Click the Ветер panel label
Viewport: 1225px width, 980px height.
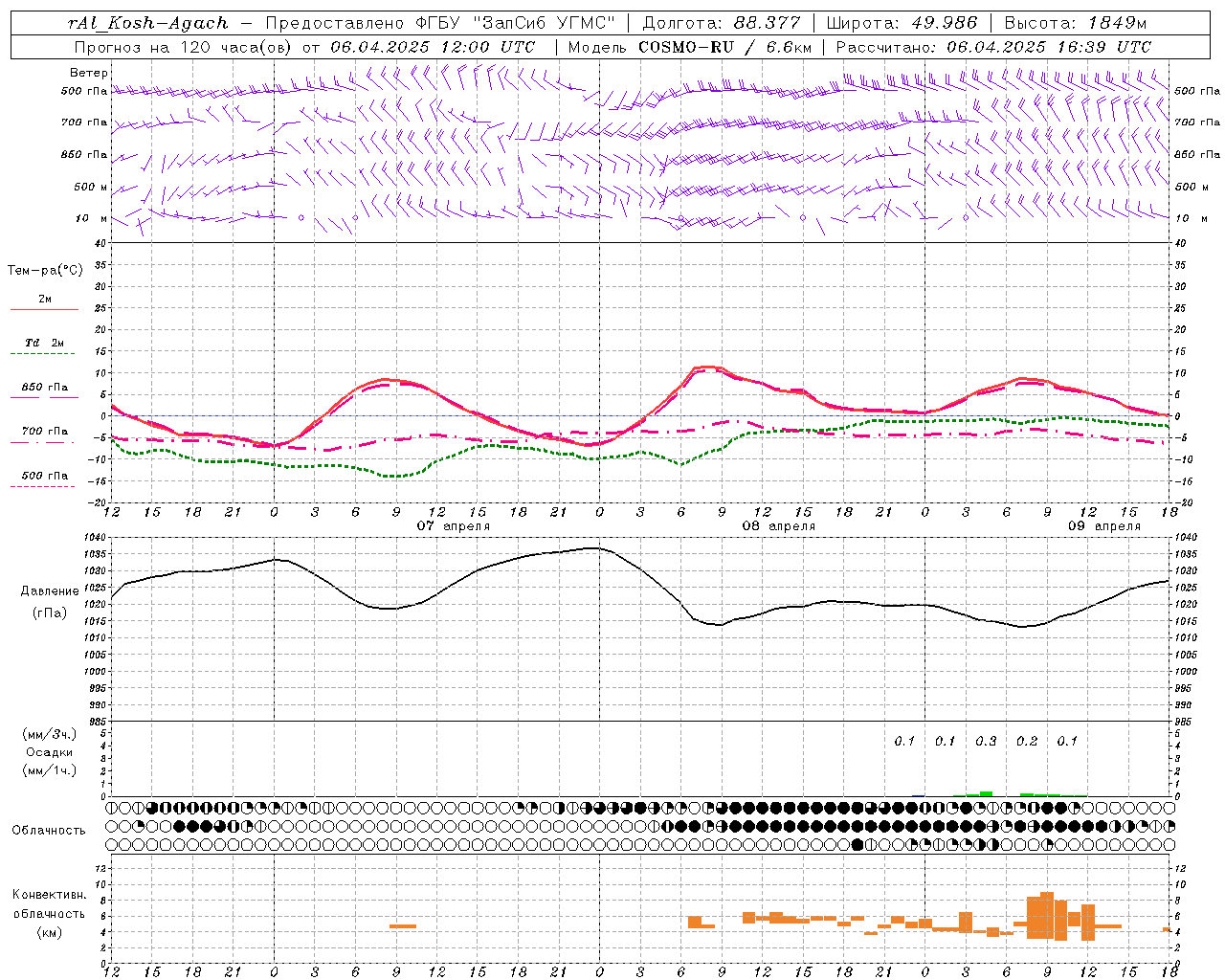89,73
